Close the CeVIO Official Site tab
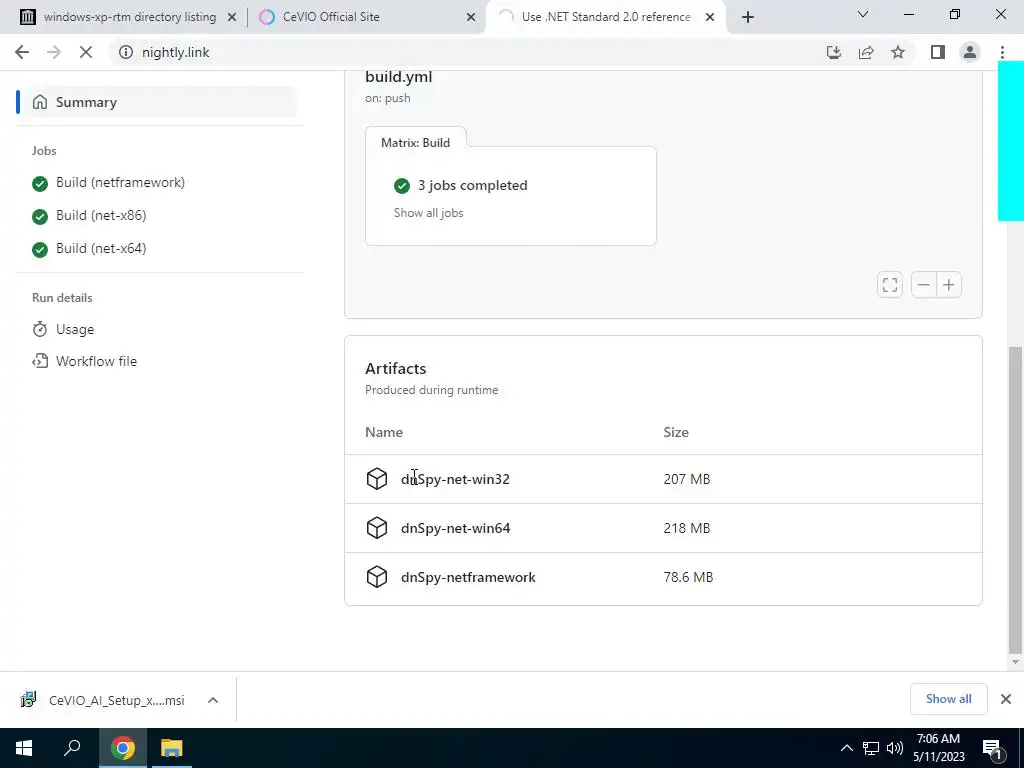The image size is (1024, 768). (471, 18)
